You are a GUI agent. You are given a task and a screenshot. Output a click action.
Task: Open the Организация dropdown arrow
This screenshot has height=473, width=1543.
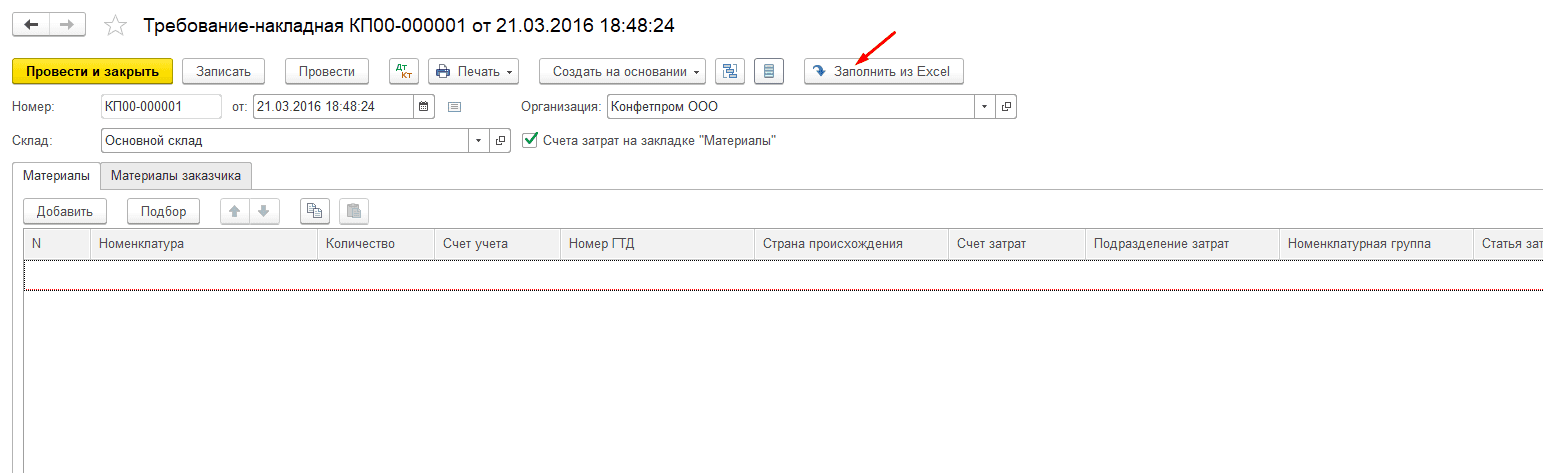point(985,106)
